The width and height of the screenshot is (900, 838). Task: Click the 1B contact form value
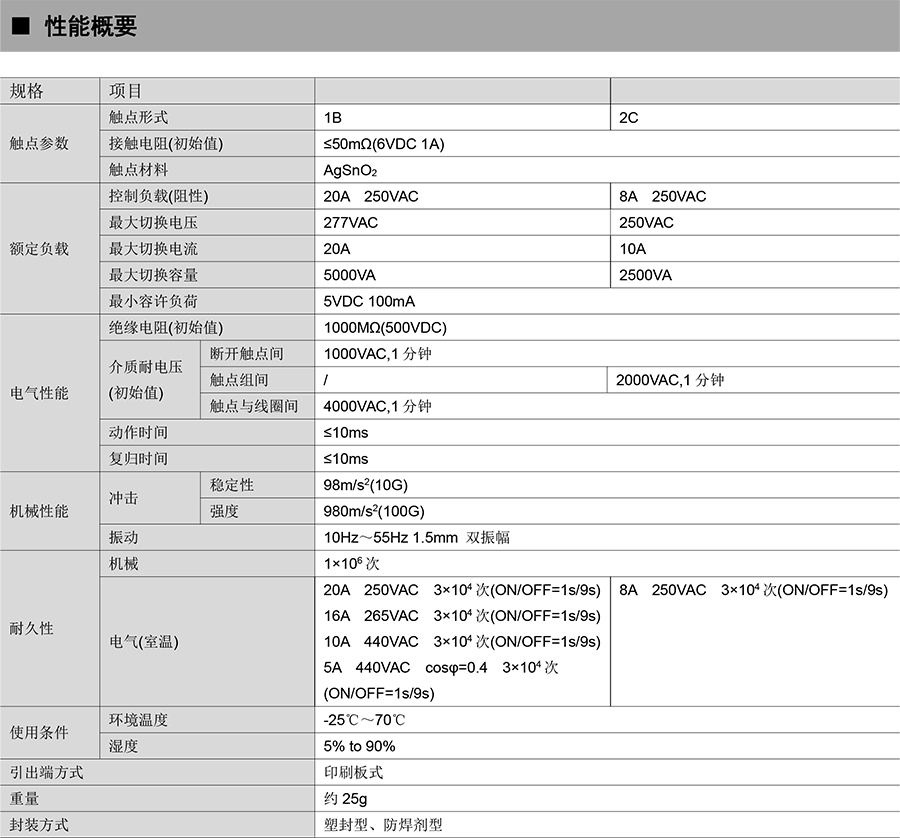click(x=332, y=118)
